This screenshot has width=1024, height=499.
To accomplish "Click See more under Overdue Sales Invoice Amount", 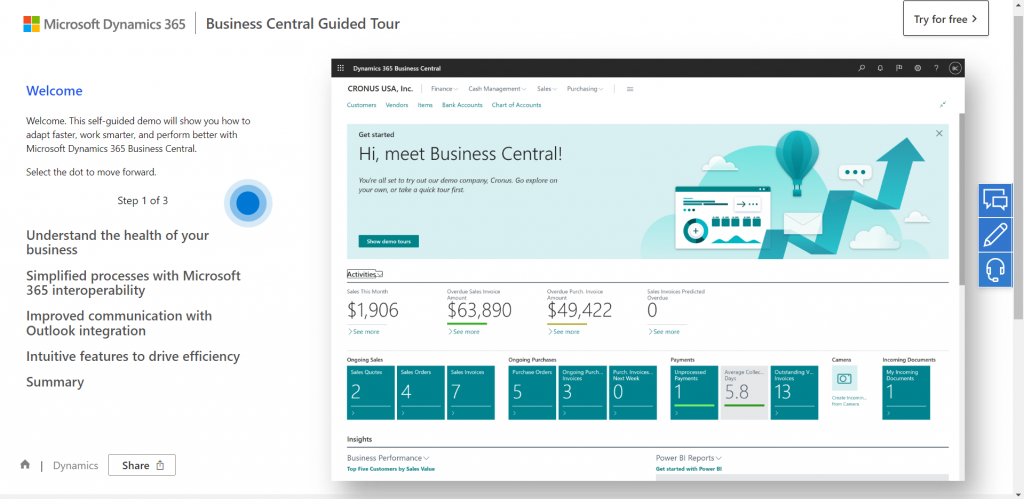I will click(x=464, y=332).
